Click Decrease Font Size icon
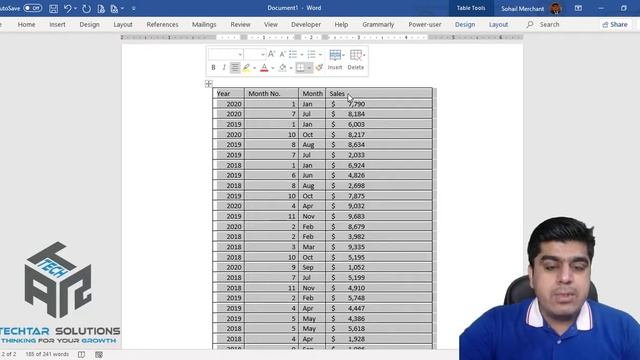 click(x=282, y=54)
